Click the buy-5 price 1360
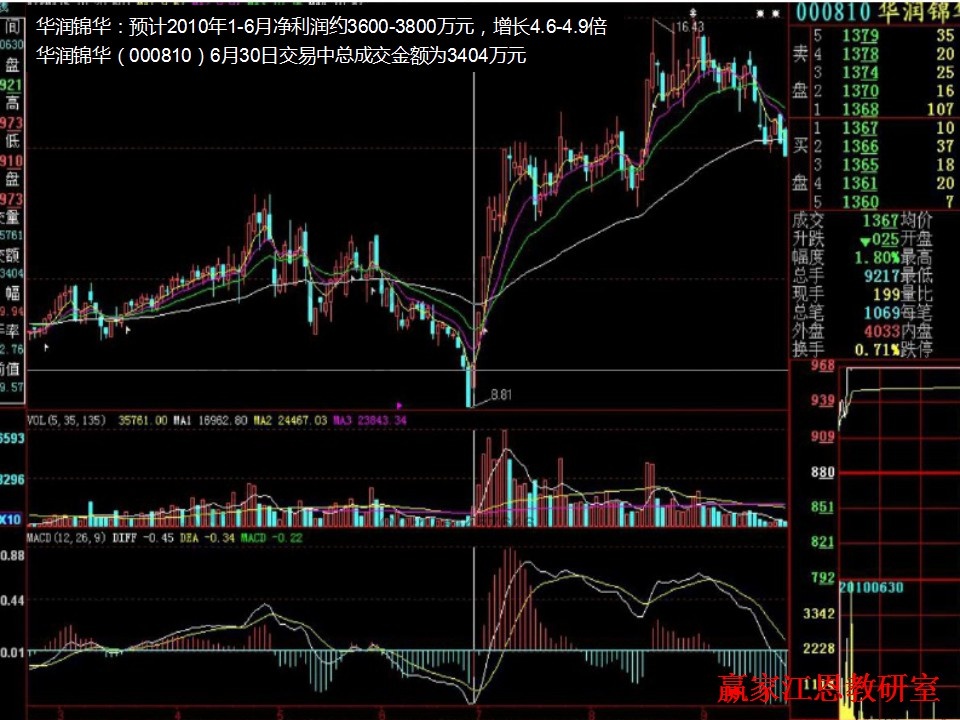 [859, 202]
